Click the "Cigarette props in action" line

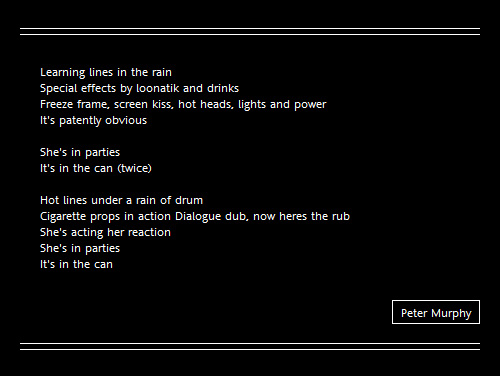tap(195, 216)
